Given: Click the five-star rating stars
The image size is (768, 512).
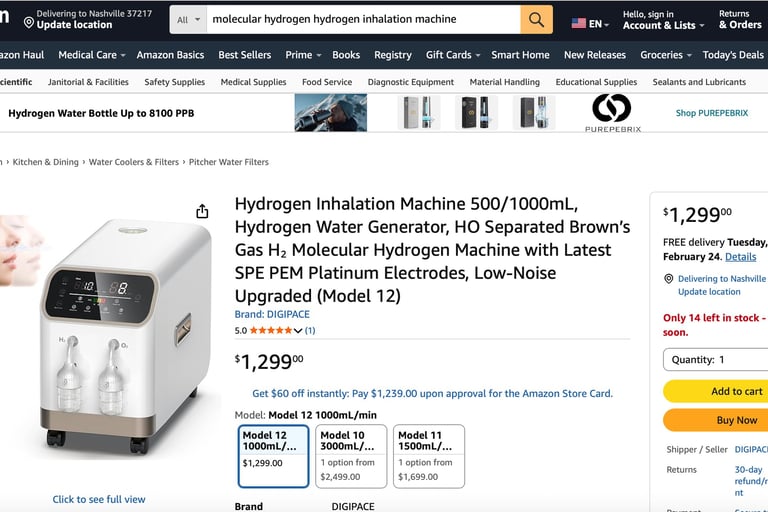Looking at the screenshot, I should (x=271, y=330).
